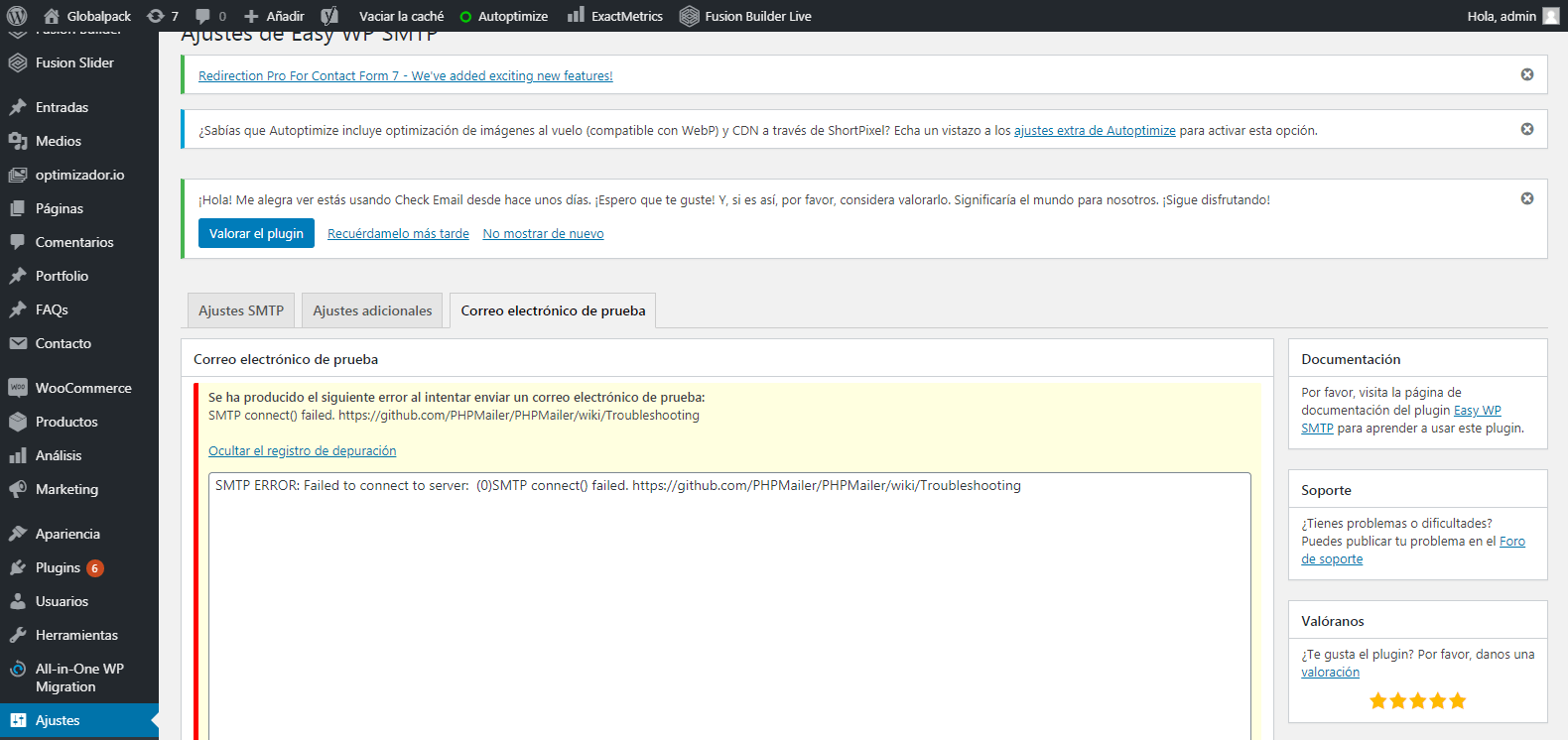Open the valoración link
1568x740 pixels.
1330,673
